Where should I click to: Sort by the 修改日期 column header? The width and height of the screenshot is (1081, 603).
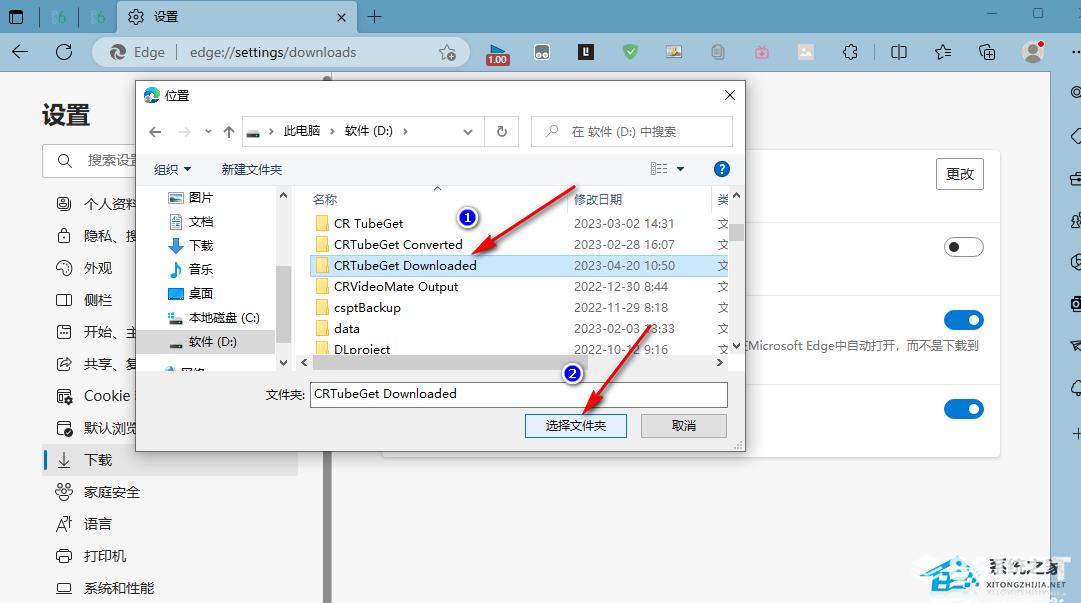(x=598, y=200)
